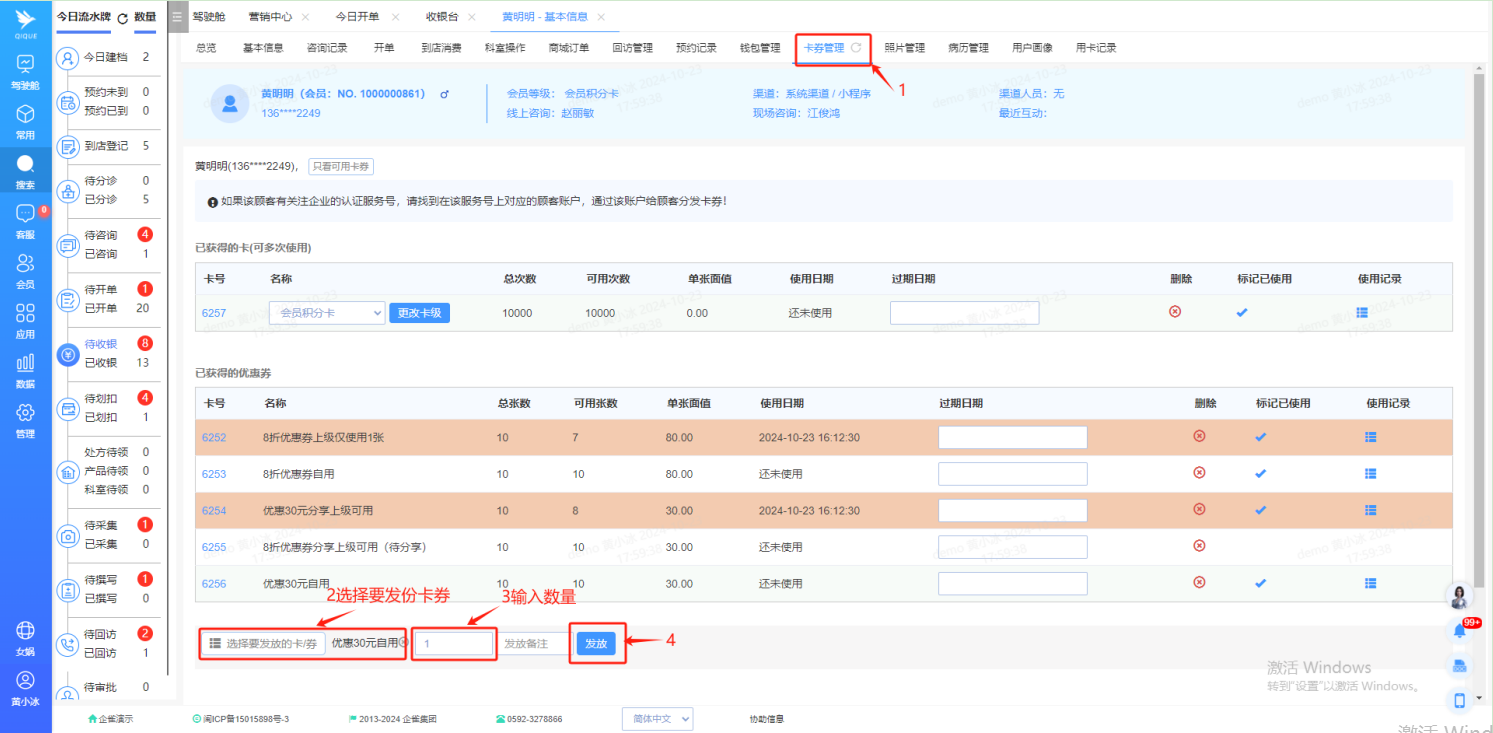Open 选择要发放的卡/券 selector
The image size is (1493, 733).
[x=264, y=644]
